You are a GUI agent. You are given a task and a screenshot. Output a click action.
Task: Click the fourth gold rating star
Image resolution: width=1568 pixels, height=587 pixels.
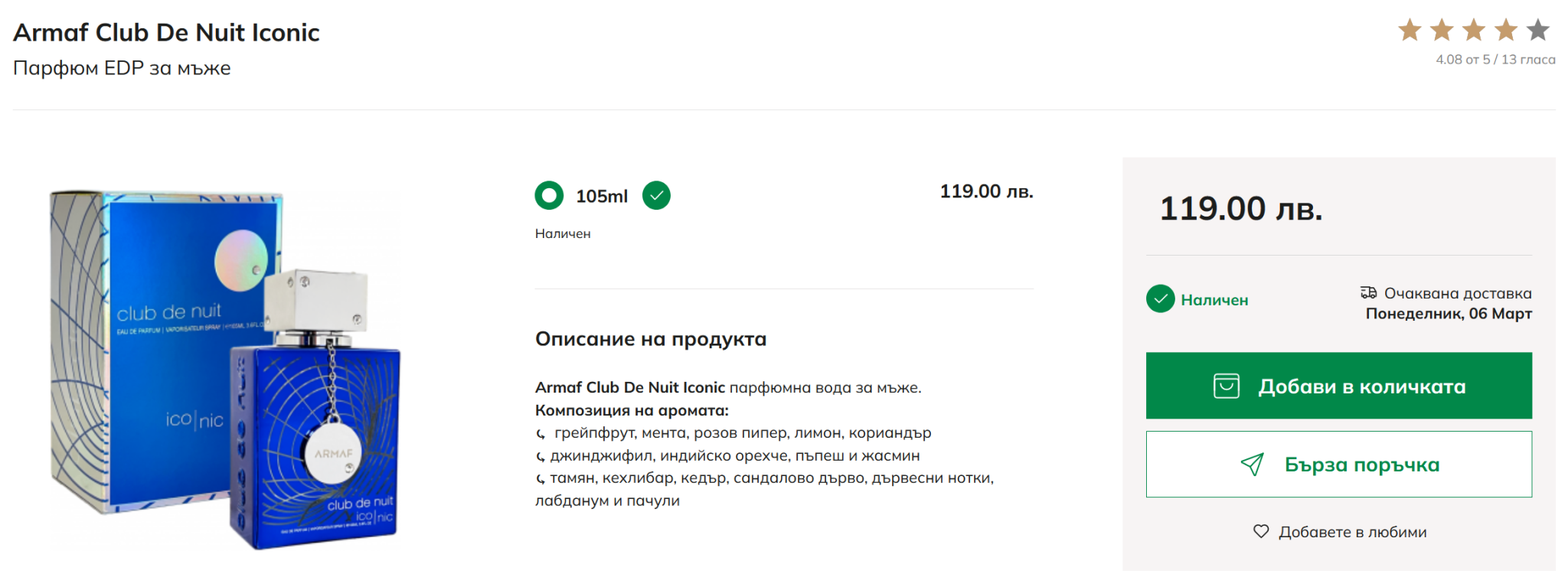(x=1506, y=31)
